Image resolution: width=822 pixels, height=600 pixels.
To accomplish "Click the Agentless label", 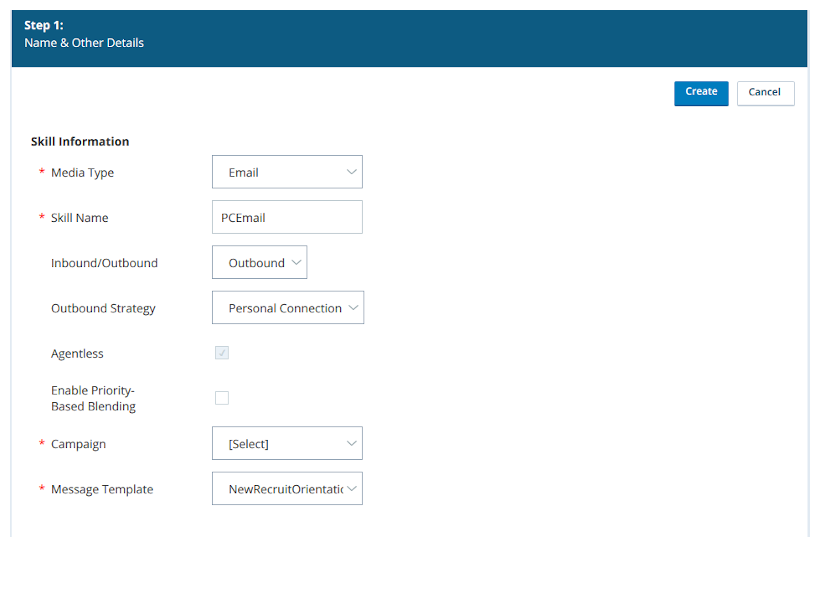I will tap(77, 354).
